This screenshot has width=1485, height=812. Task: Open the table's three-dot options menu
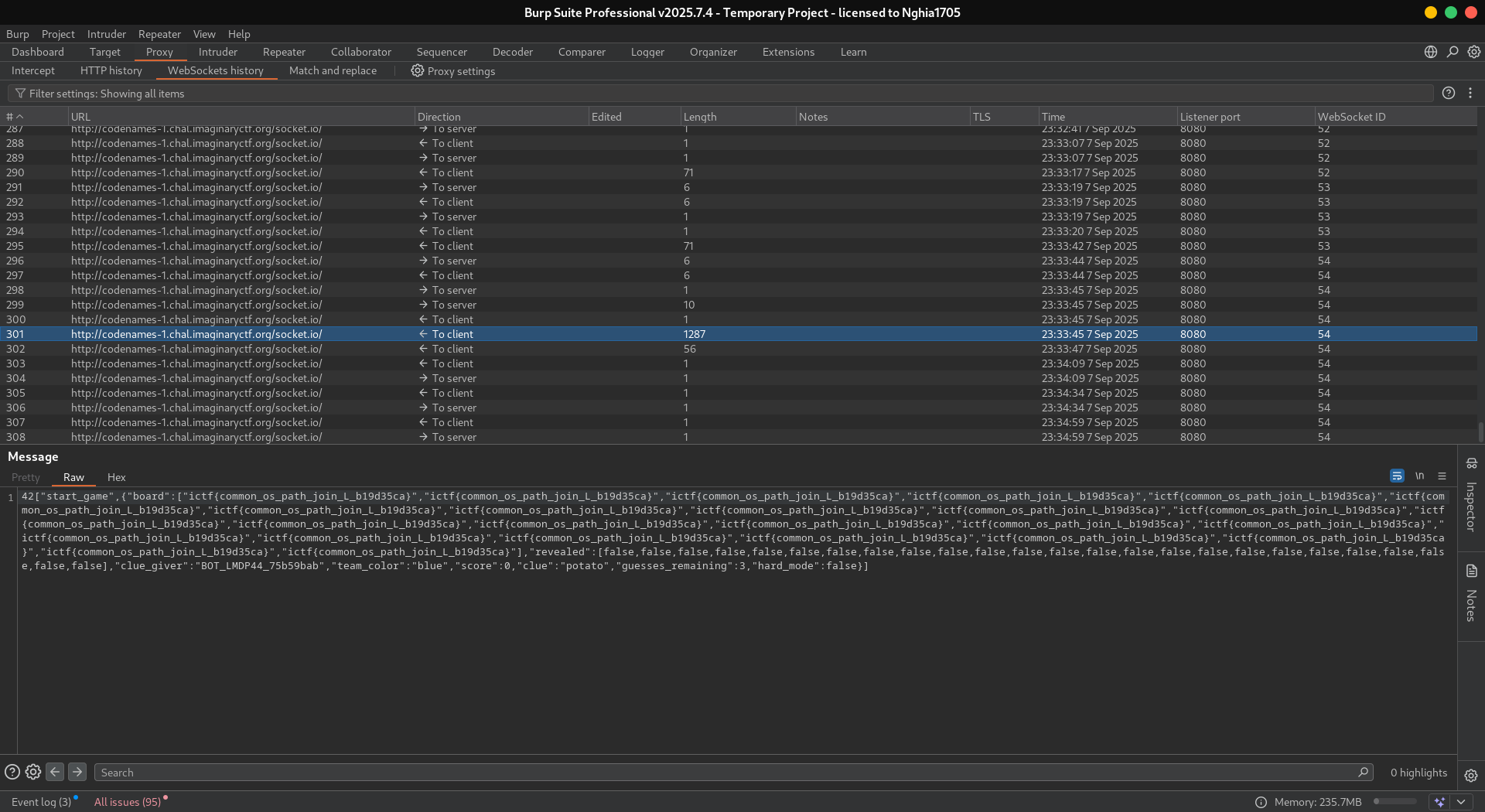(1470, 93)
